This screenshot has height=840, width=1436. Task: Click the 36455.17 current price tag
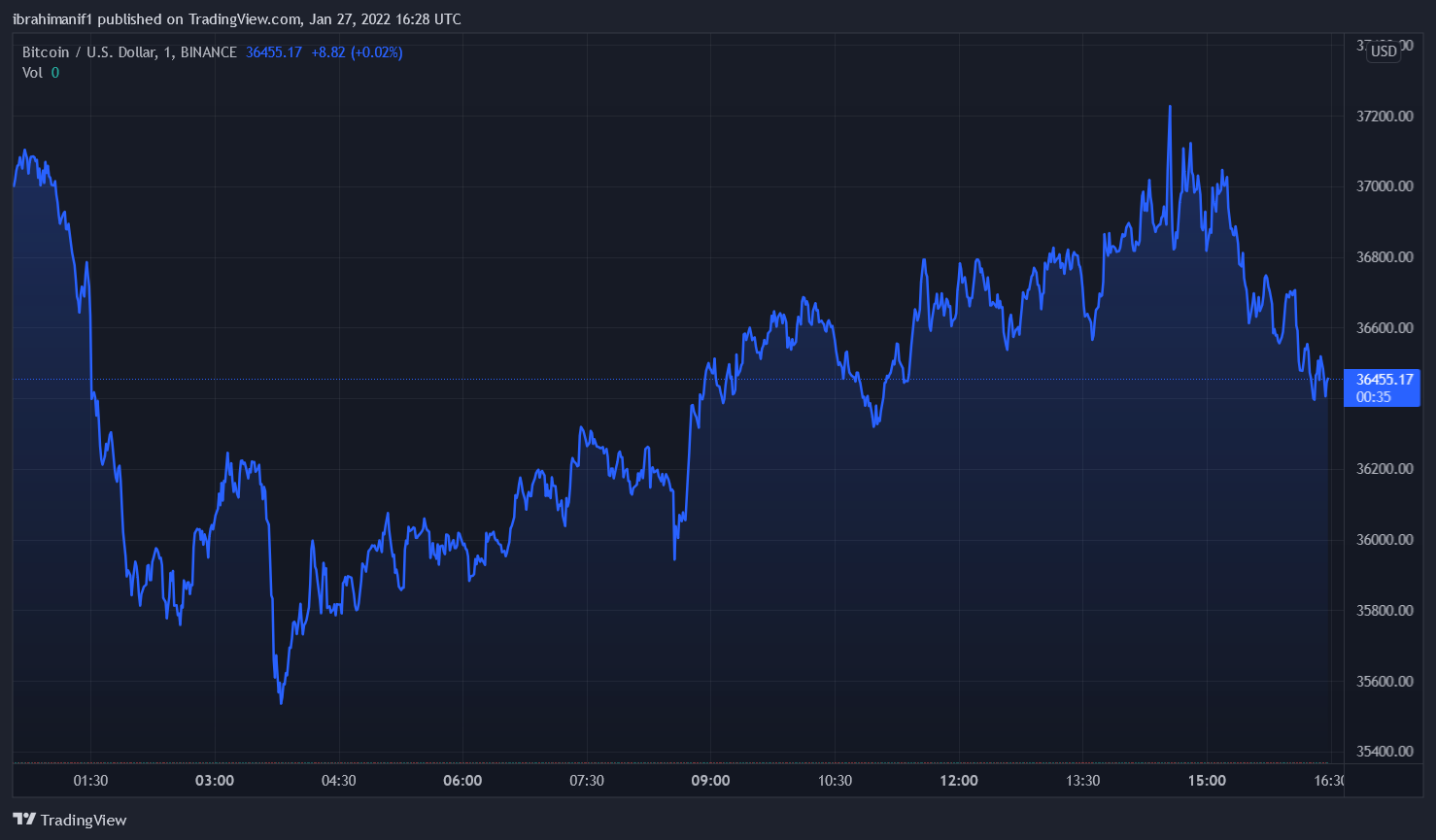coord(1384,380)
